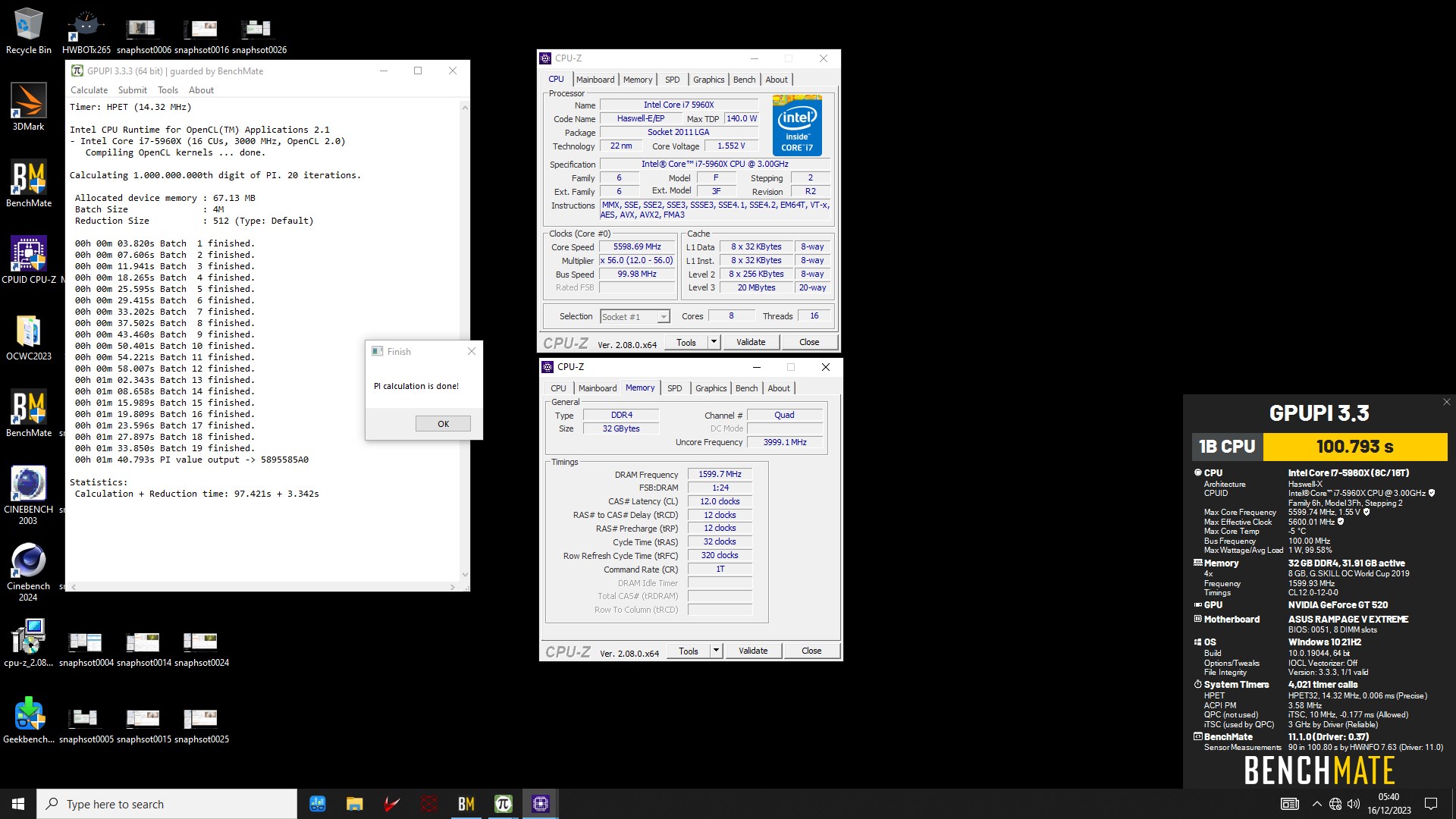Open snaphsot0004 desktop file
Screen dimensions: 1456x819
[x=86, y=648]
